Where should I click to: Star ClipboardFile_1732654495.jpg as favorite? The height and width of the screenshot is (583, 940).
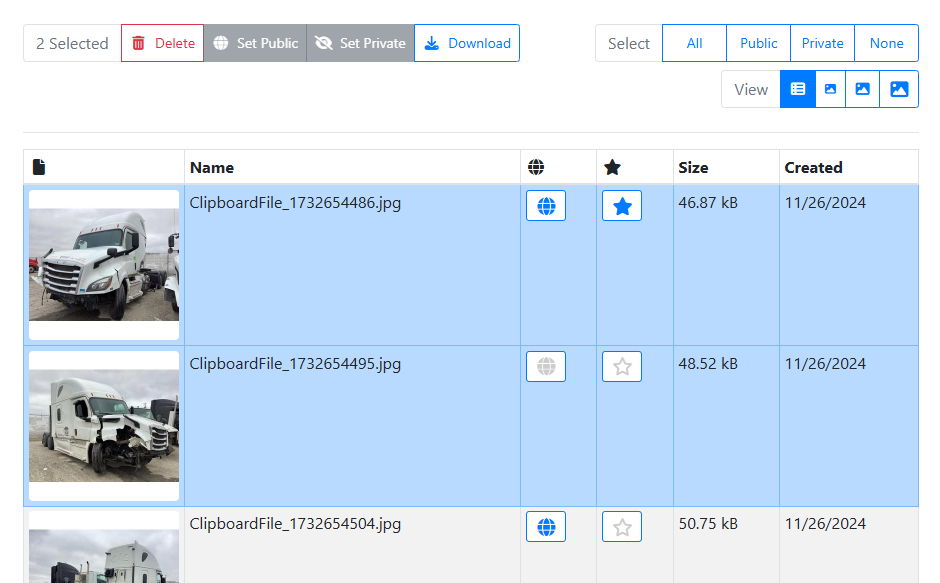(622, 367)
